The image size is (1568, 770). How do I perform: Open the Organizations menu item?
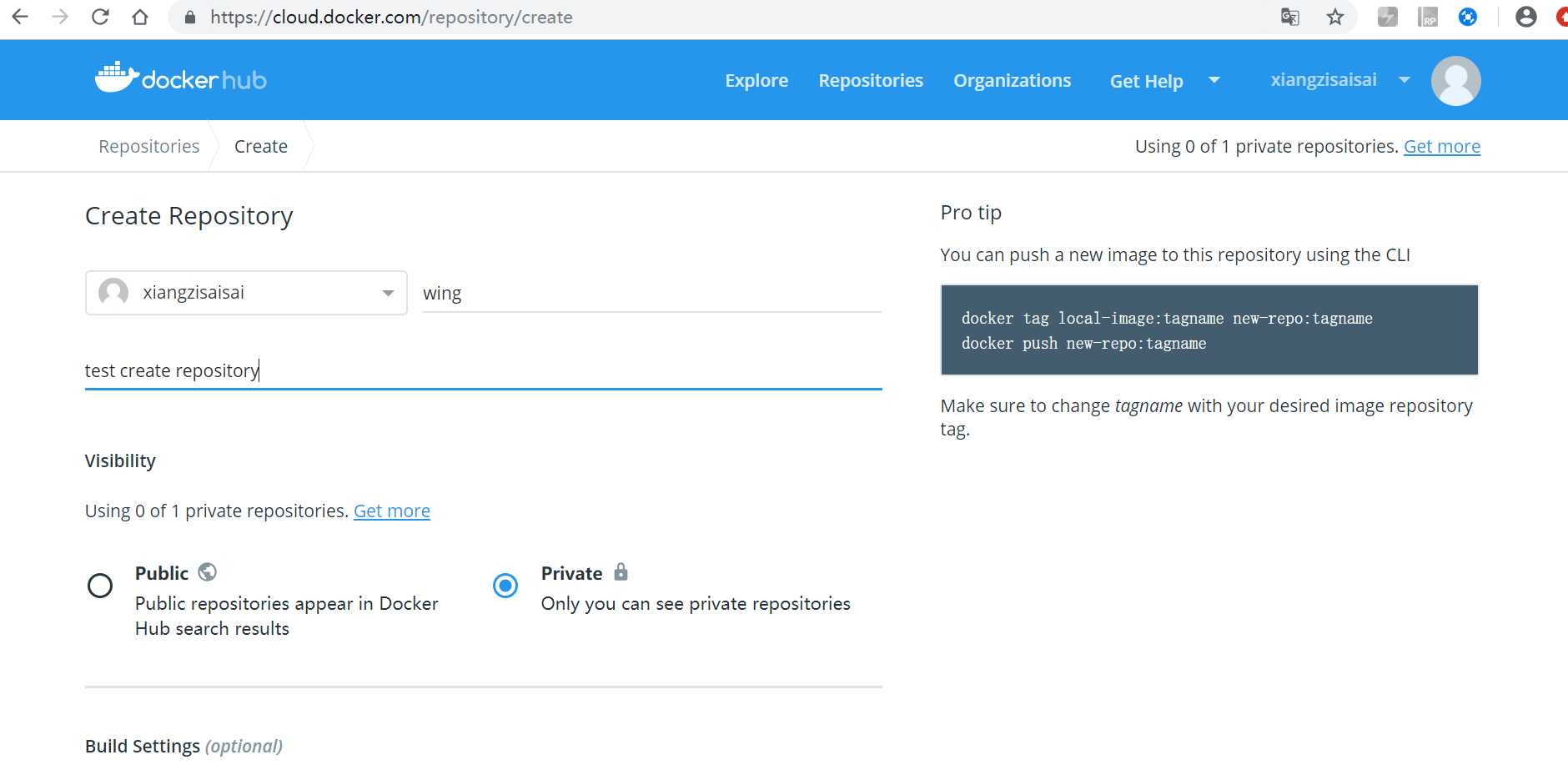(1013, 81)
